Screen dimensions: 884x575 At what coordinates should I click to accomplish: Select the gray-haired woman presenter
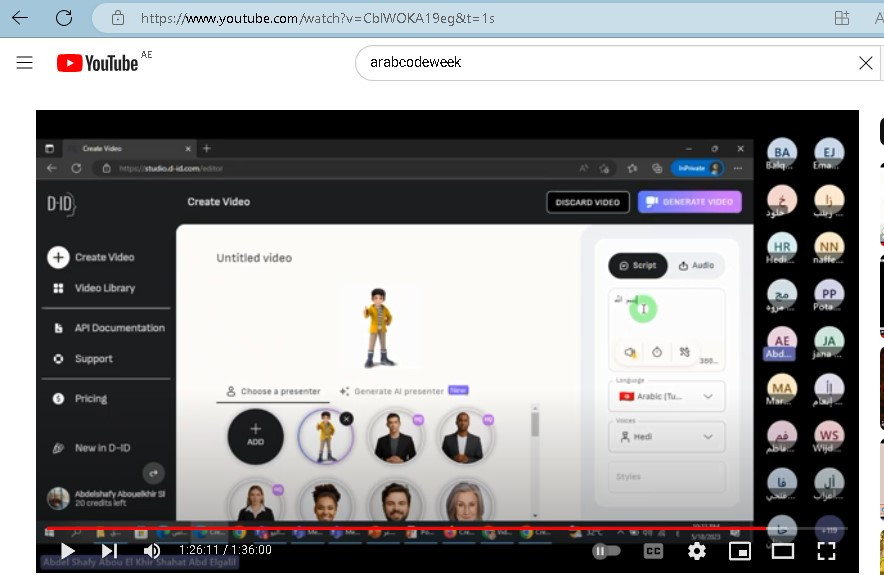(x=466, y=501)
